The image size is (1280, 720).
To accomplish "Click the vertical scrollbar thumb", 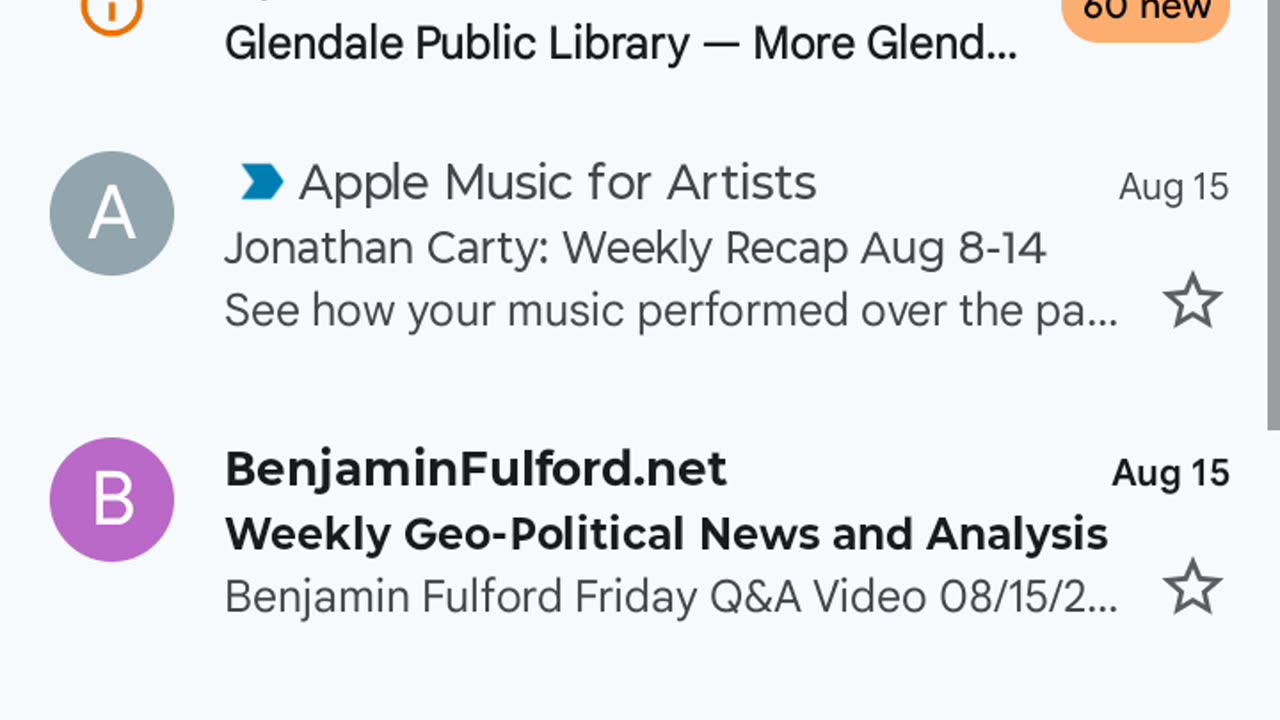I will tap(1274, 215).
